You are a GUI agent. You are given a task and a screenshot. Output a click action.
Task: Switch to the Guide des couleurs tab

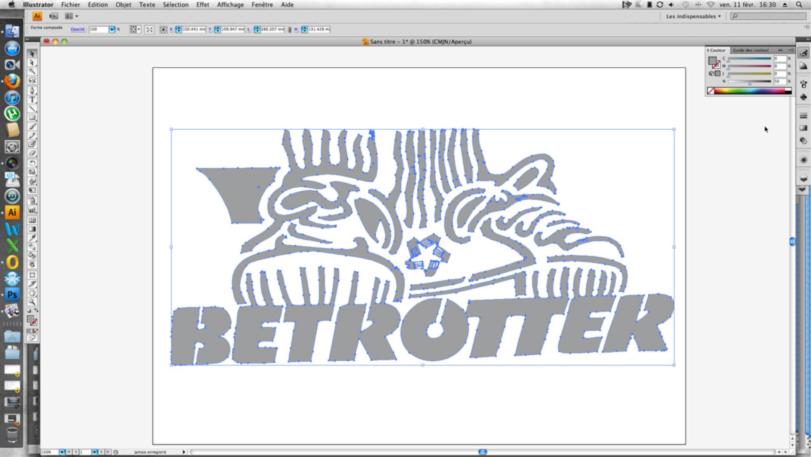pyautogui.click(x=750, y=50)
